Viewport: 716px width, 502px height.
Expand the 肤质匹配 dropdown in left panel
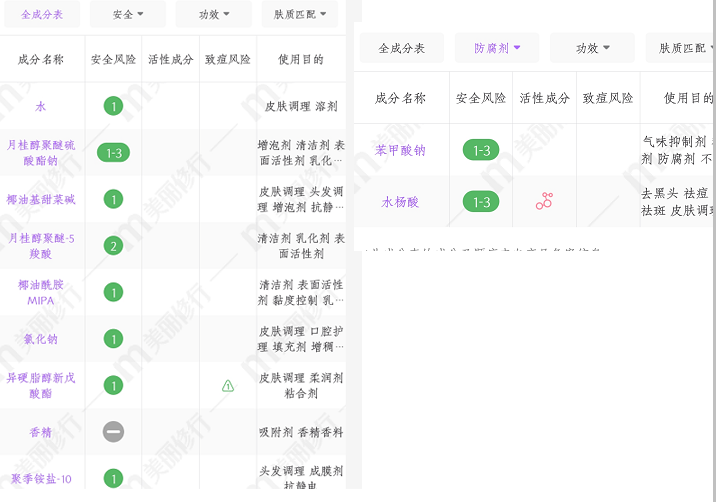[300, 15]
